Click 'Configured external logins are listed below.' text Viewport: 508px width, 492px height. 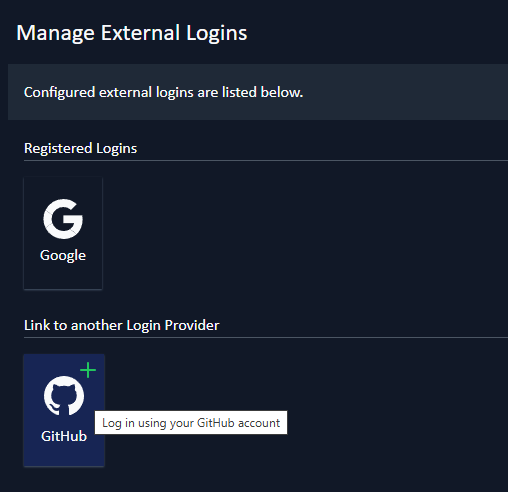pyautogui.click(x=163, y=92)
